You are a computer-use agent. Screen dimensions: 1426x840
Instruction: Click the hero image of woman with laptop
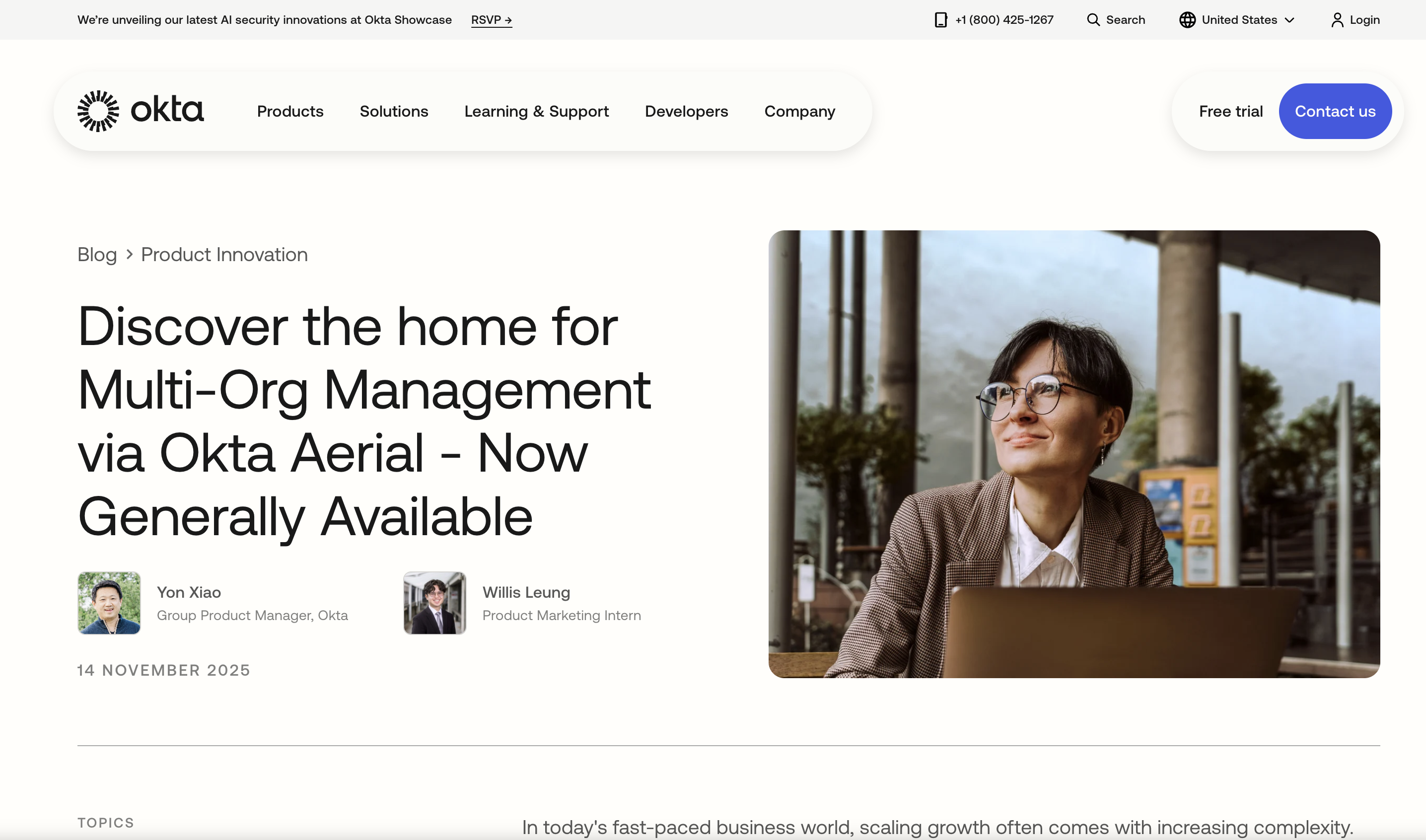(x=1074, y=454)
